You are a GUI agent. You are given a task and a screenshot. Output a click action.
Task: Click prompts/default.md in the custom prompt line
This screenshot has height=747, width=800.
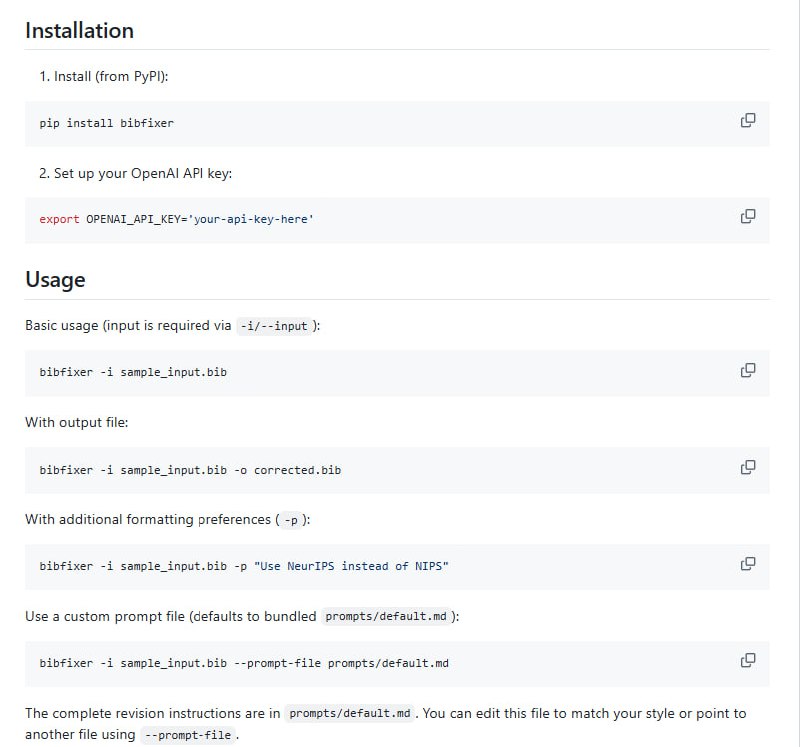[x=385, y=617]
